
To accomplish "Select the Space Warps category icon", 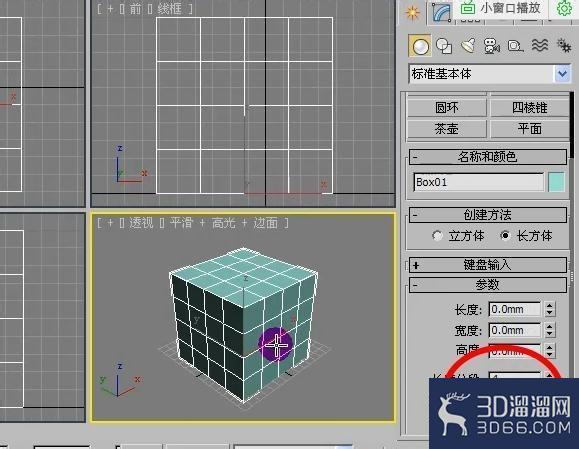I will 540,46.
